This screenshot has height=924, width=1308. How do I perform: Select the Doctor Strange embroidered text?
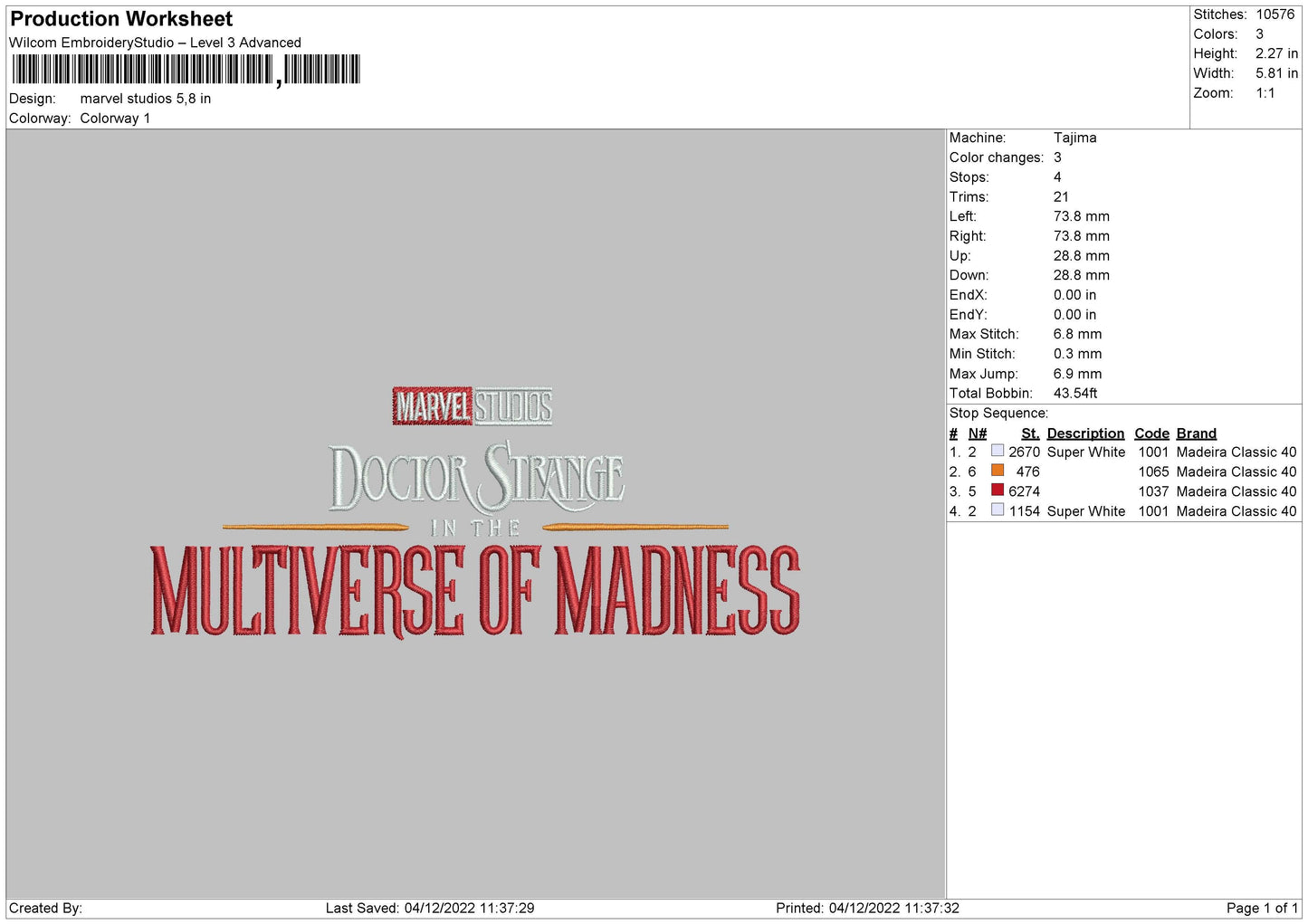pos(476,477)
